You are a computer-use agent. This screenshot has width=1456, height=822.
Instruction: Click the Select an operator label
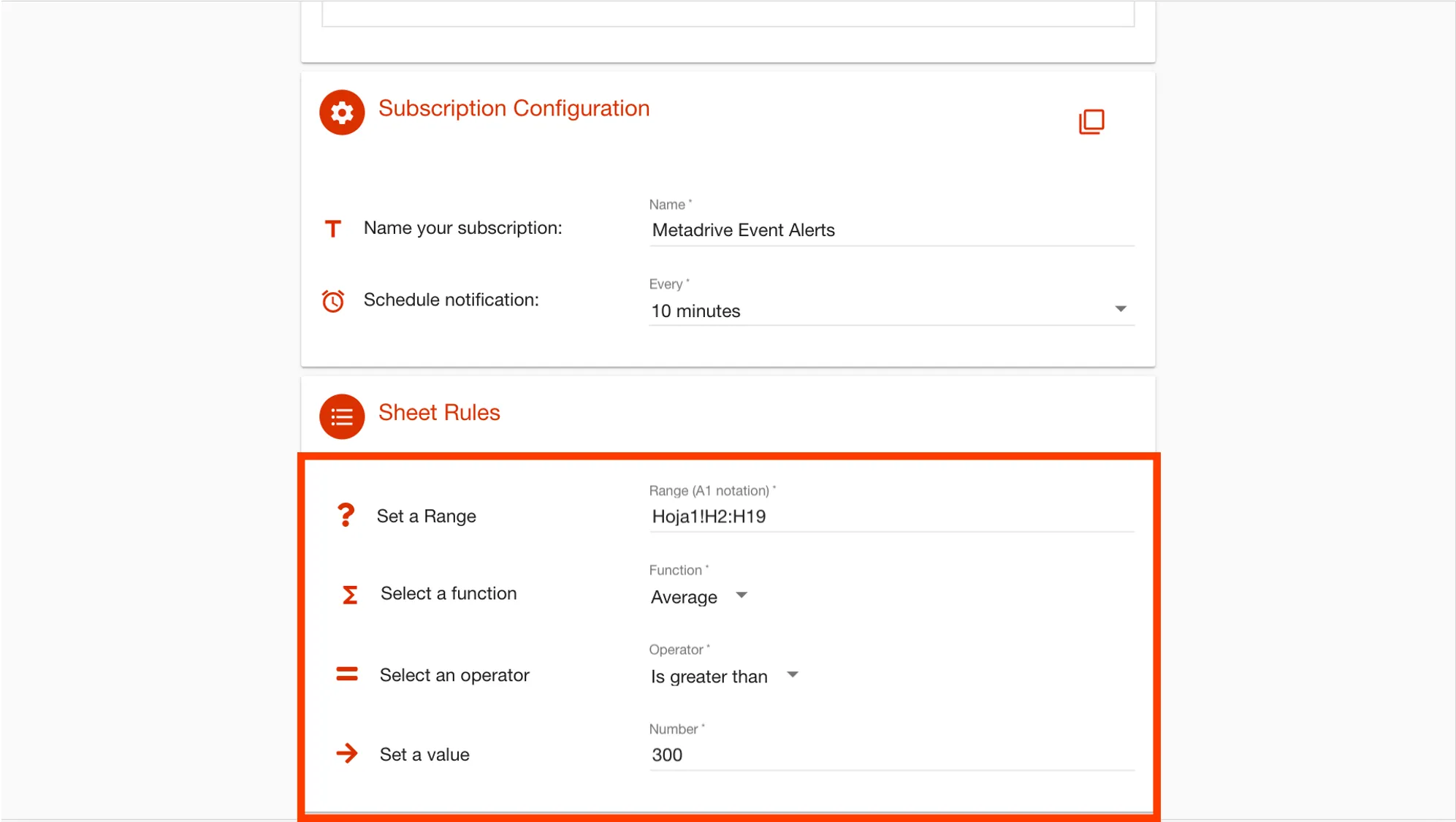(454, 675)
